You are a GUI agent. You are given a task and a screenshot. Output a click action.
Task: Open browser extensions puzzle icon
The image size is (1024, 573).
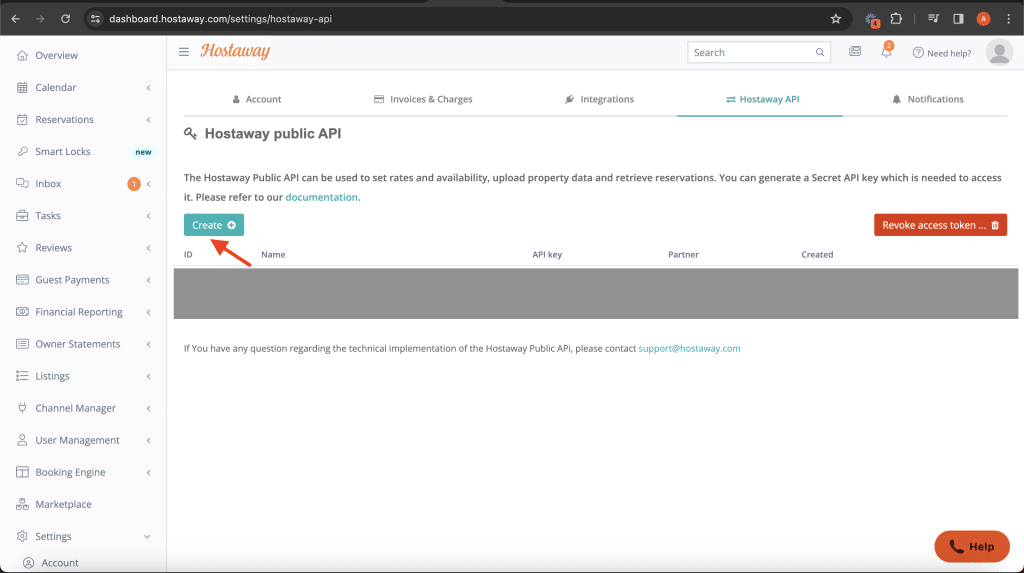pyautogui.click(x=896, y=19)
